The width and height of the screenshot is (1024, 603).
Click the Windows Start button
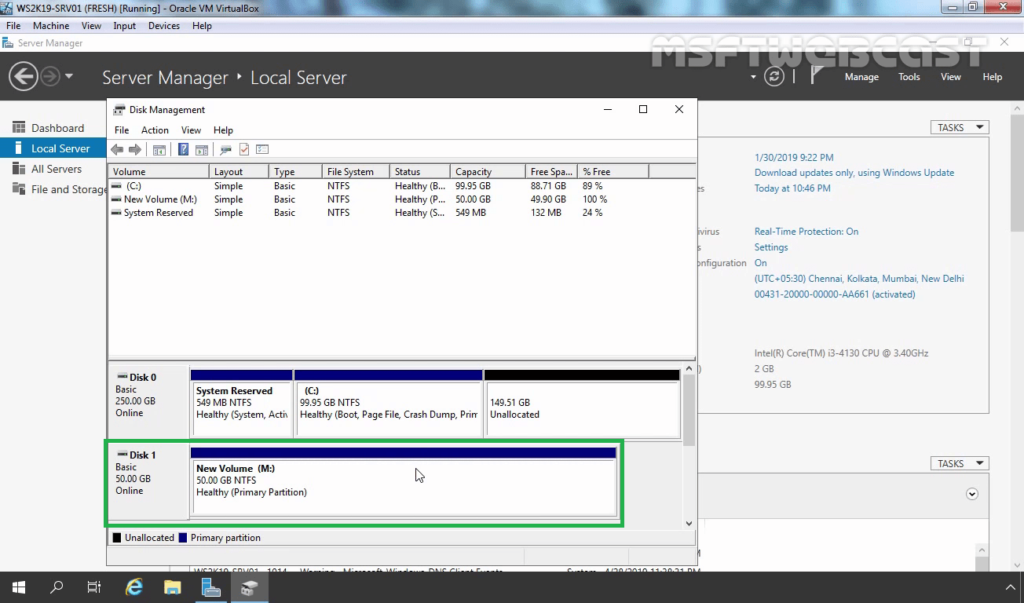click(18, 587)
